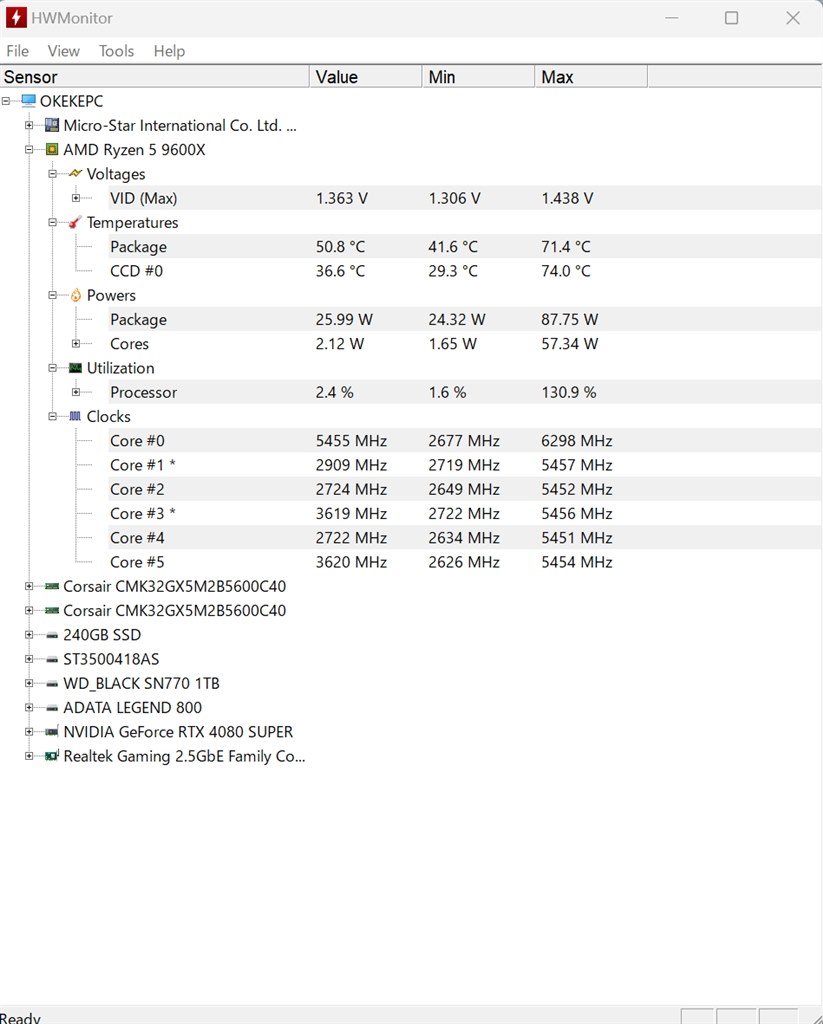The height and width of the screenshot is (1024, 823).
Task: Open the File menu
Action: (17, 51)
